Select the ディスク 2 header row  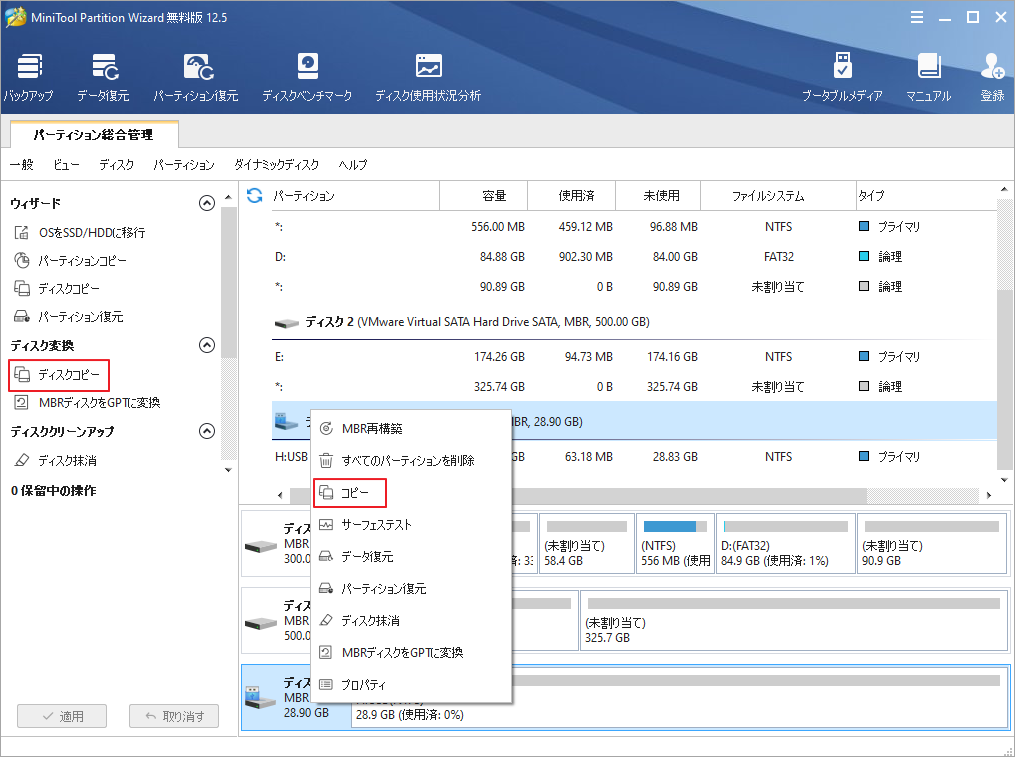point(634,322)
